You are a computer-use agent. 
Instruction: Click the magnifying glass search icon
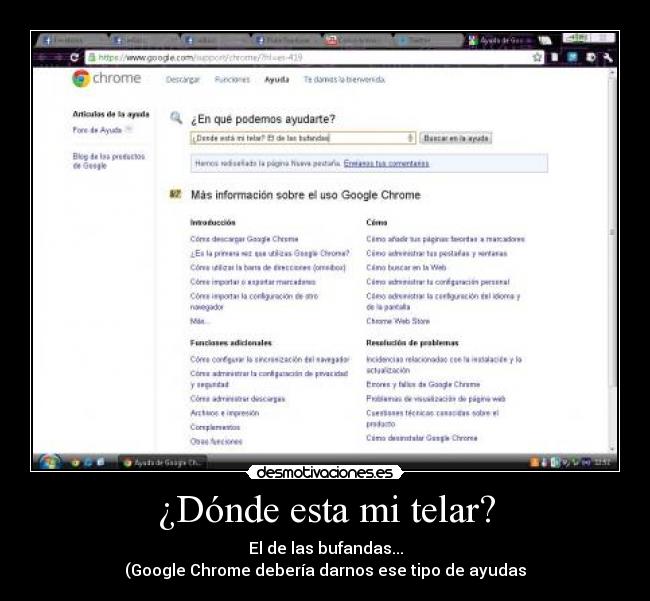pyautogui.click(x=176, y=118)
